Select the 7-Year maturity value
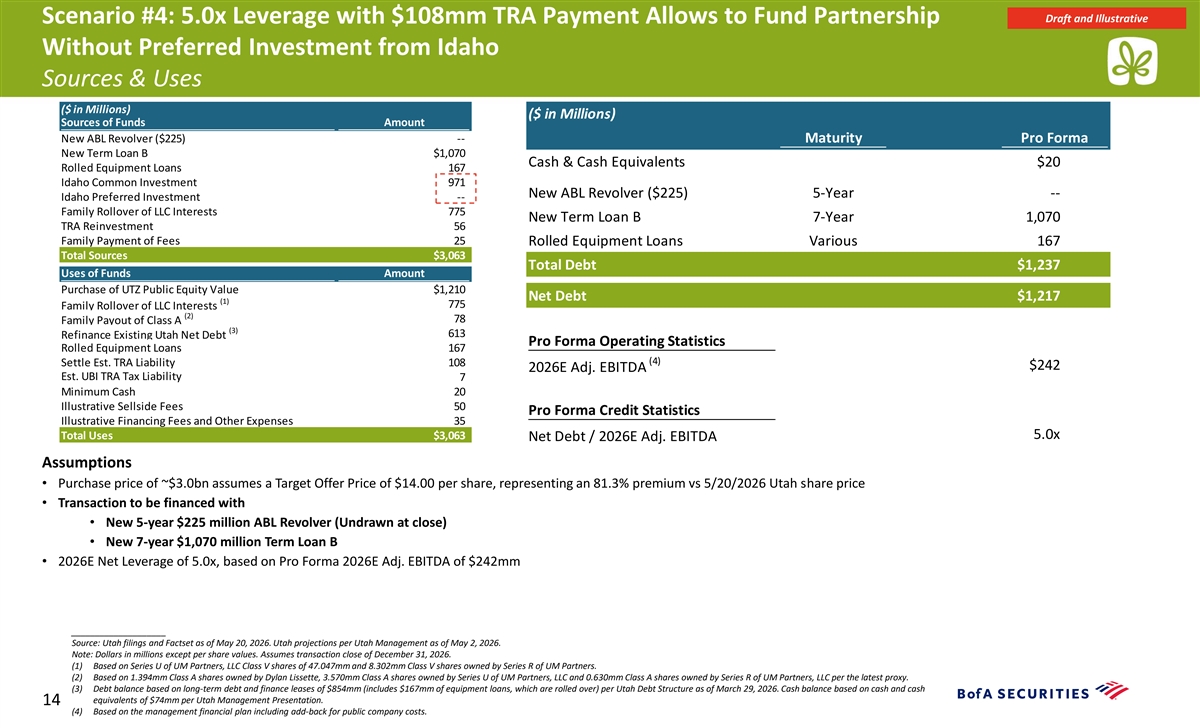1200x728 pixels. (x=833, y=217)
